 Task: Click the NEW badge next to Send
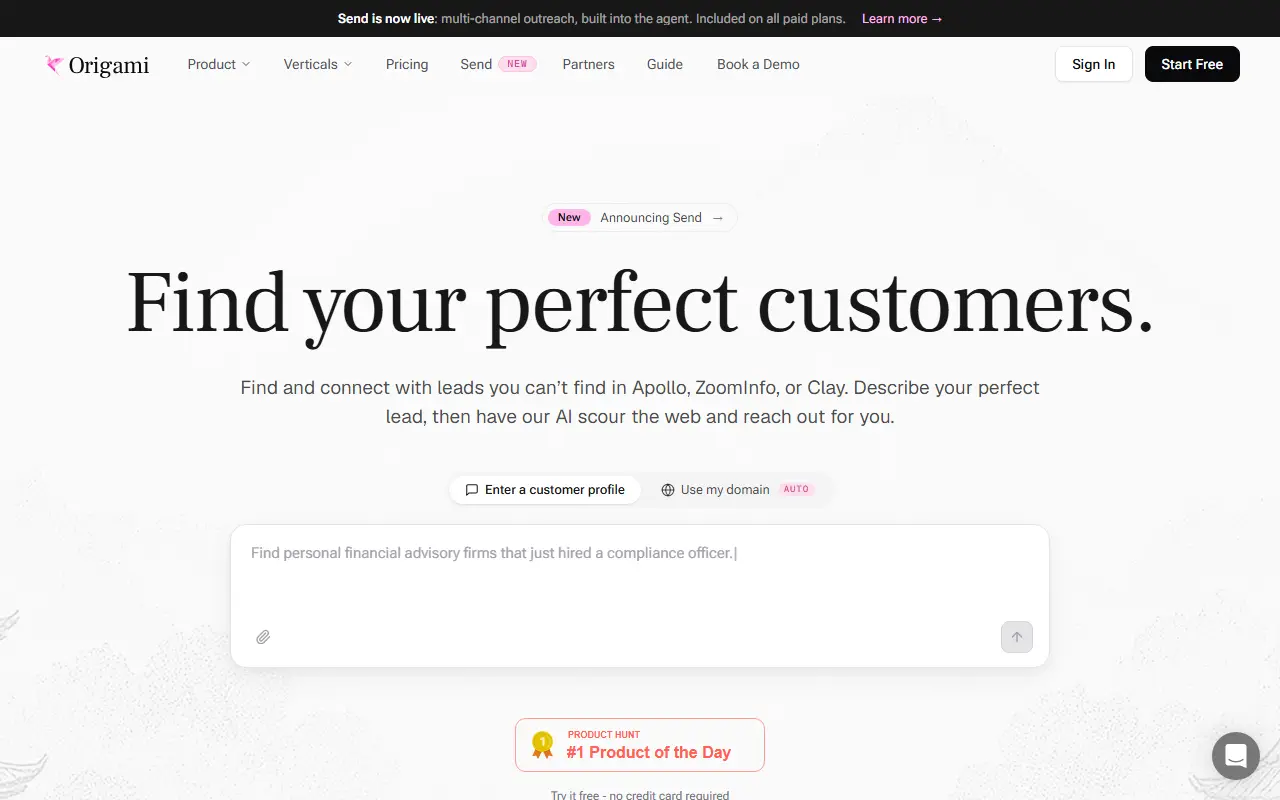[517, 64]
